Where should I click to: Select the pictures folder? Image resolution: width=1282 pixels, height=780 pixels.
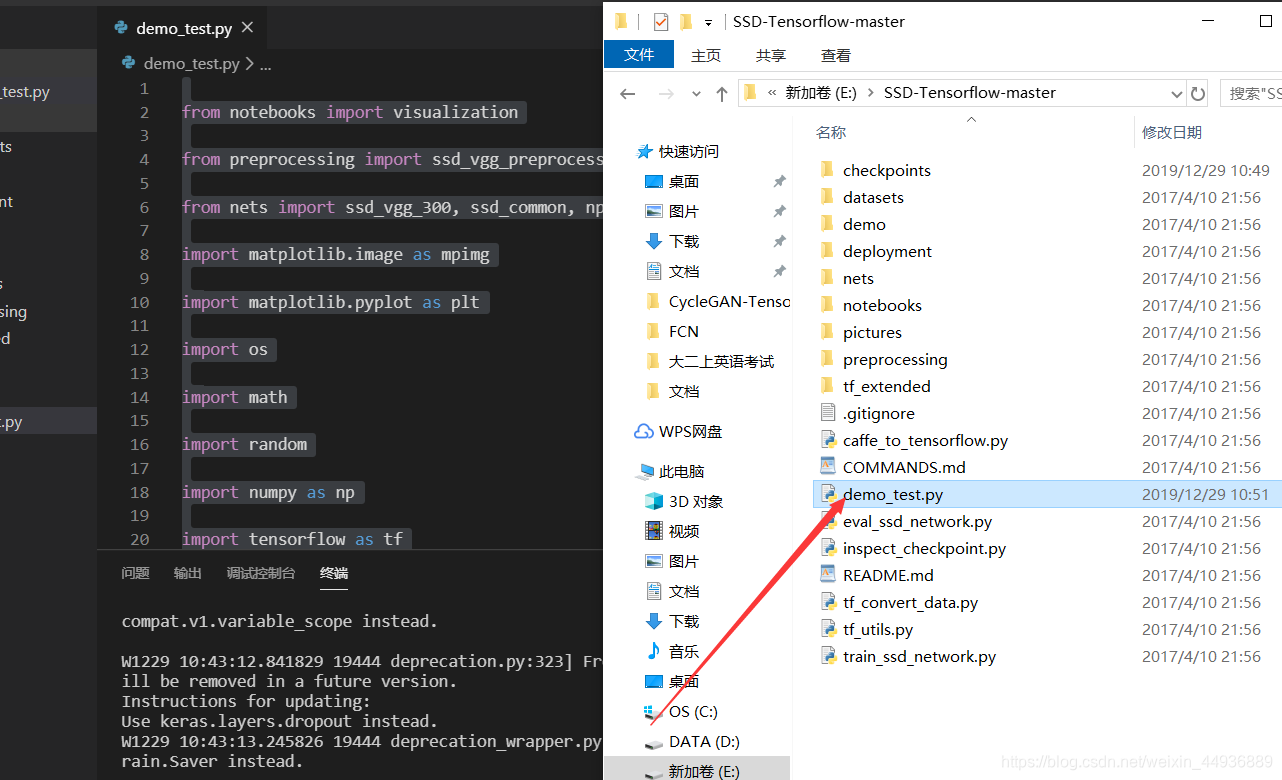coord(872,332)
